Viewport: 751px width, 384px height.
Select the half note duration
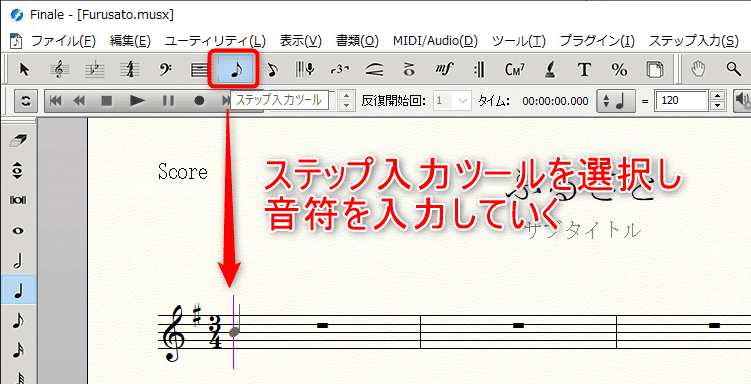pyautogui.click(x=18, y=261)
